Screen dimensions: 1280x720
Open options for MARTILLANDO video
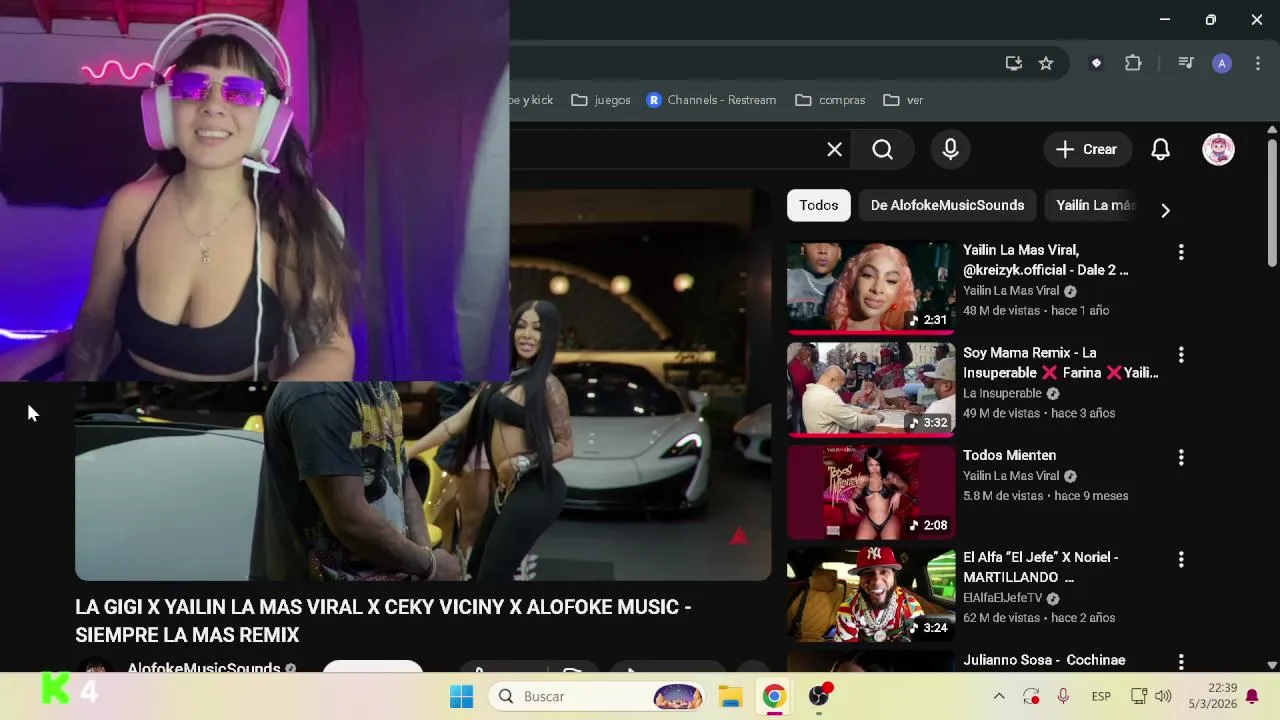point(1181,560)
